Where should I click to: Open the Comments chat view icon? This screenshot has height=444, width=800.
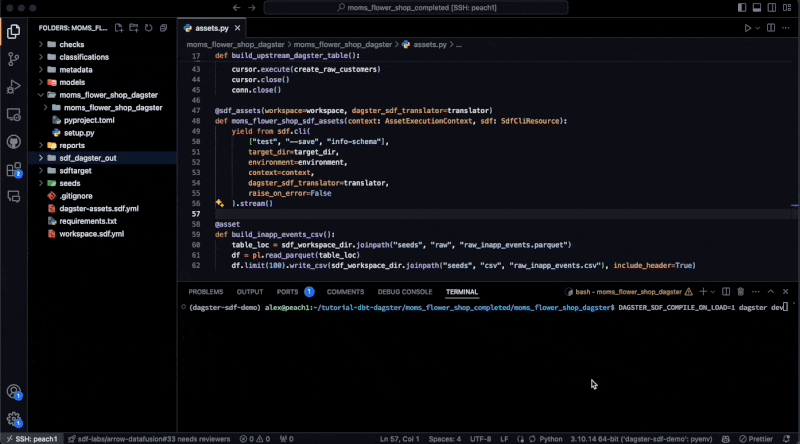tap(14, 196)
